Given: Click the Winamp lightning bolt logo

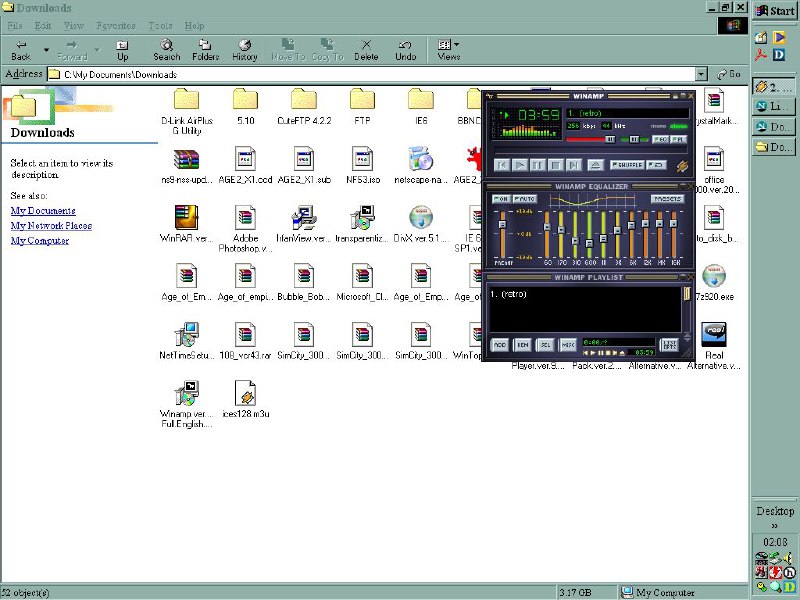Looking at the screenshot, I should point(682,166).
